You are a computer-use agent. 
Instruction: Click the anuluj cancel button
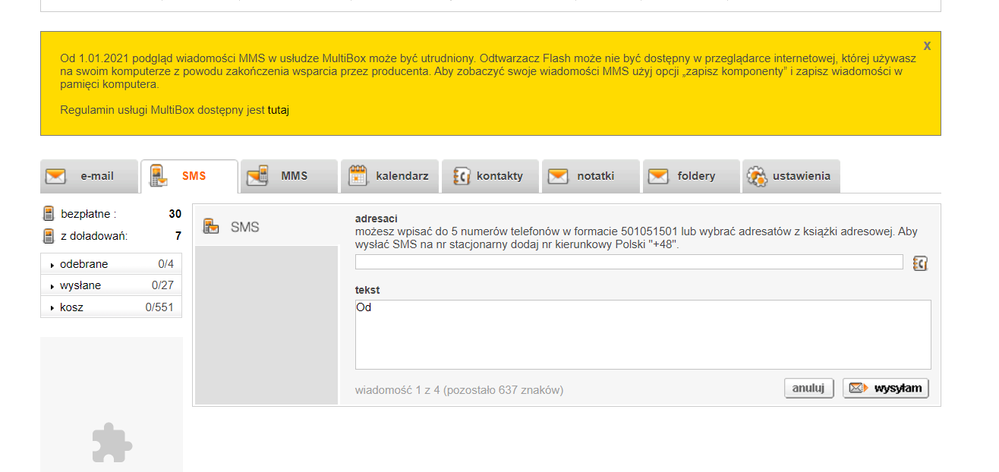[808, 388]
